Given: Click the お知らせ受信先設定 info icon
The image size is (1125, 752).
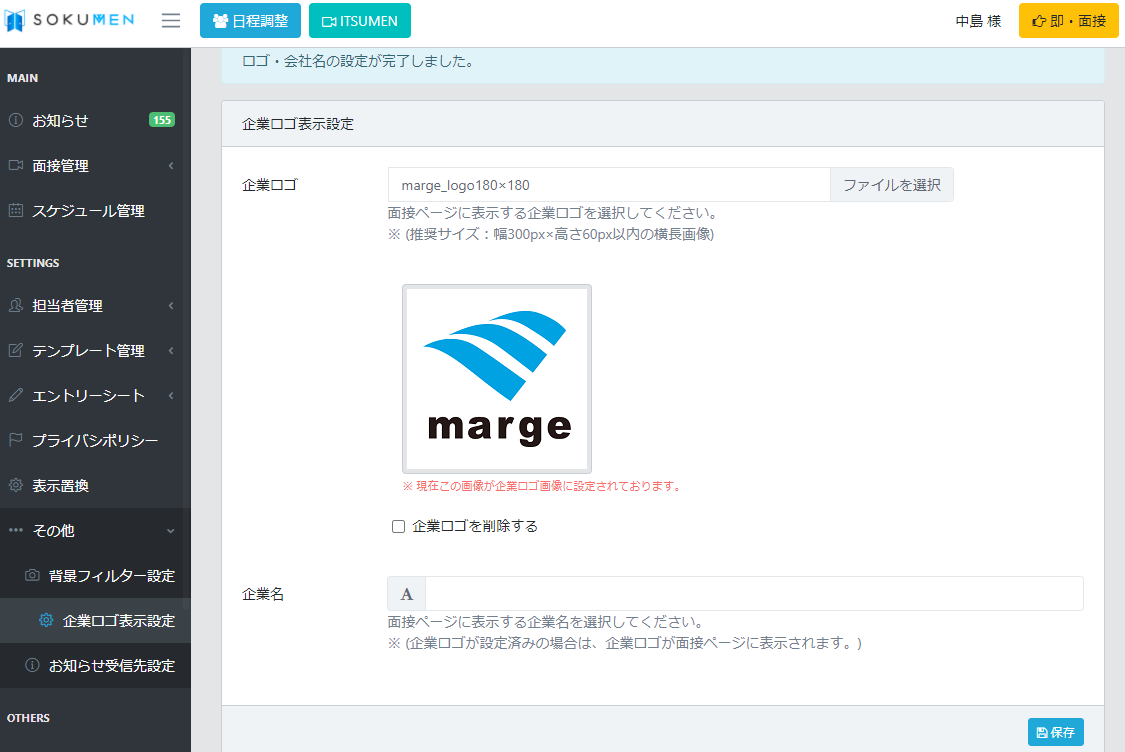Looking at the screenshot, I should coord(32,665).
